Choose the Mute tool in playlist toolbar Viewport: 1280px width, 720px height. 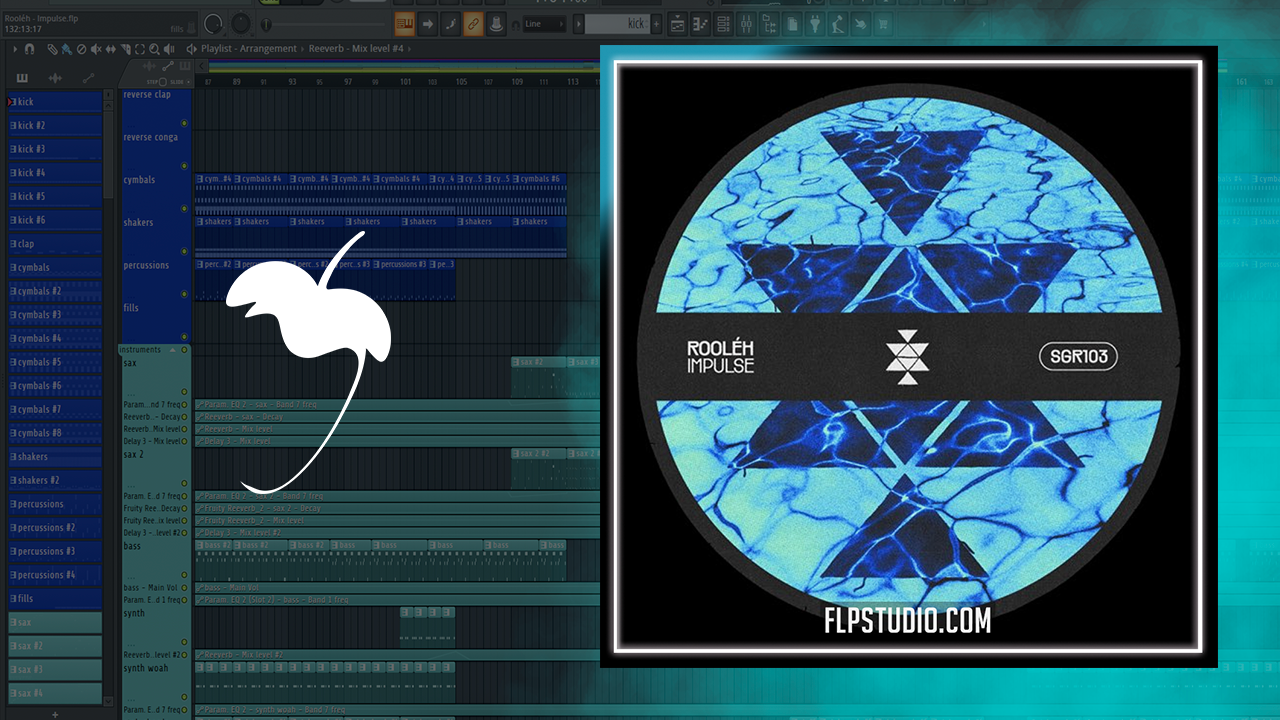(96, 48)
